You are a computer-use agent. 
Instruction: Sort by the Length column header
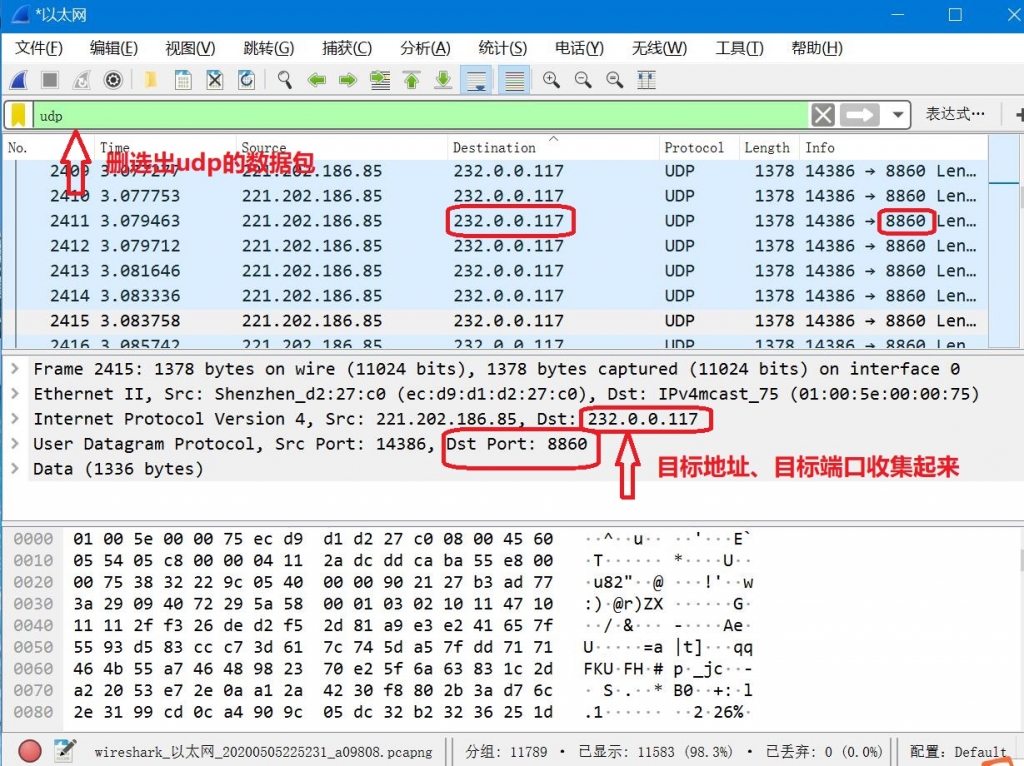pyautogui.click(x=769, y=148)
